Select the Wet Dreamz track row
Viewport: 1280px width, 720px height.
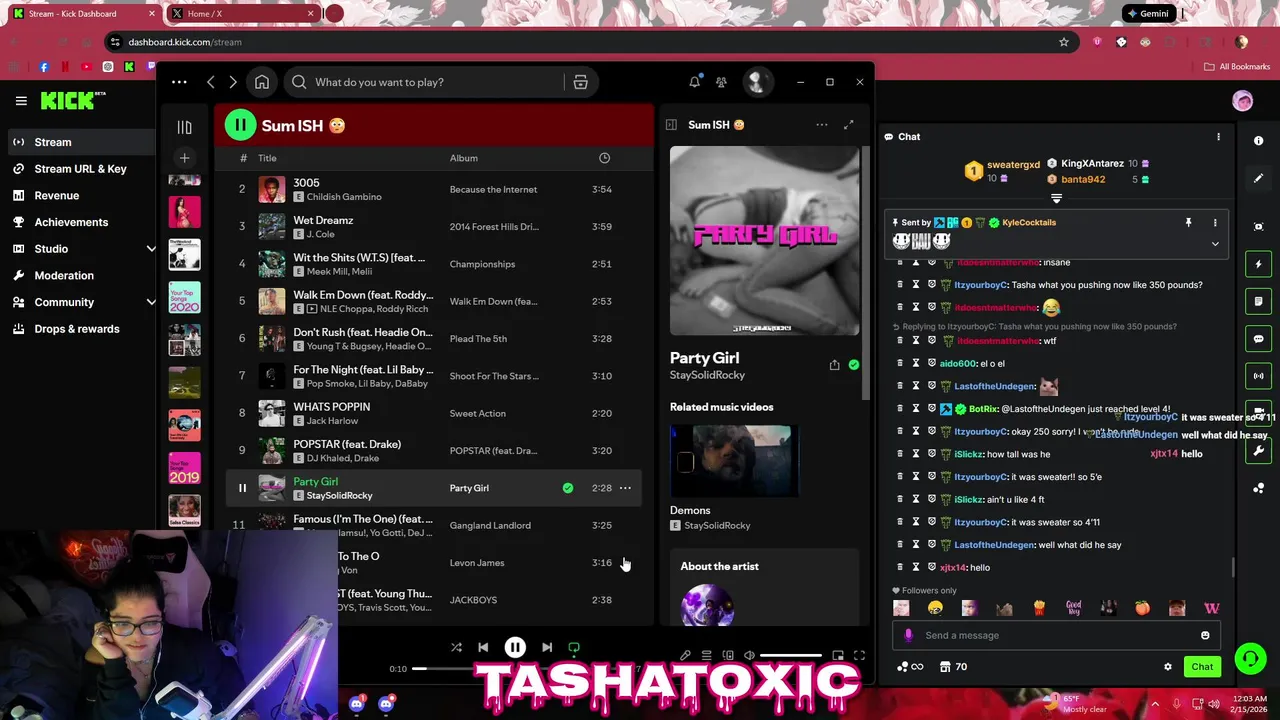[434, 226]
